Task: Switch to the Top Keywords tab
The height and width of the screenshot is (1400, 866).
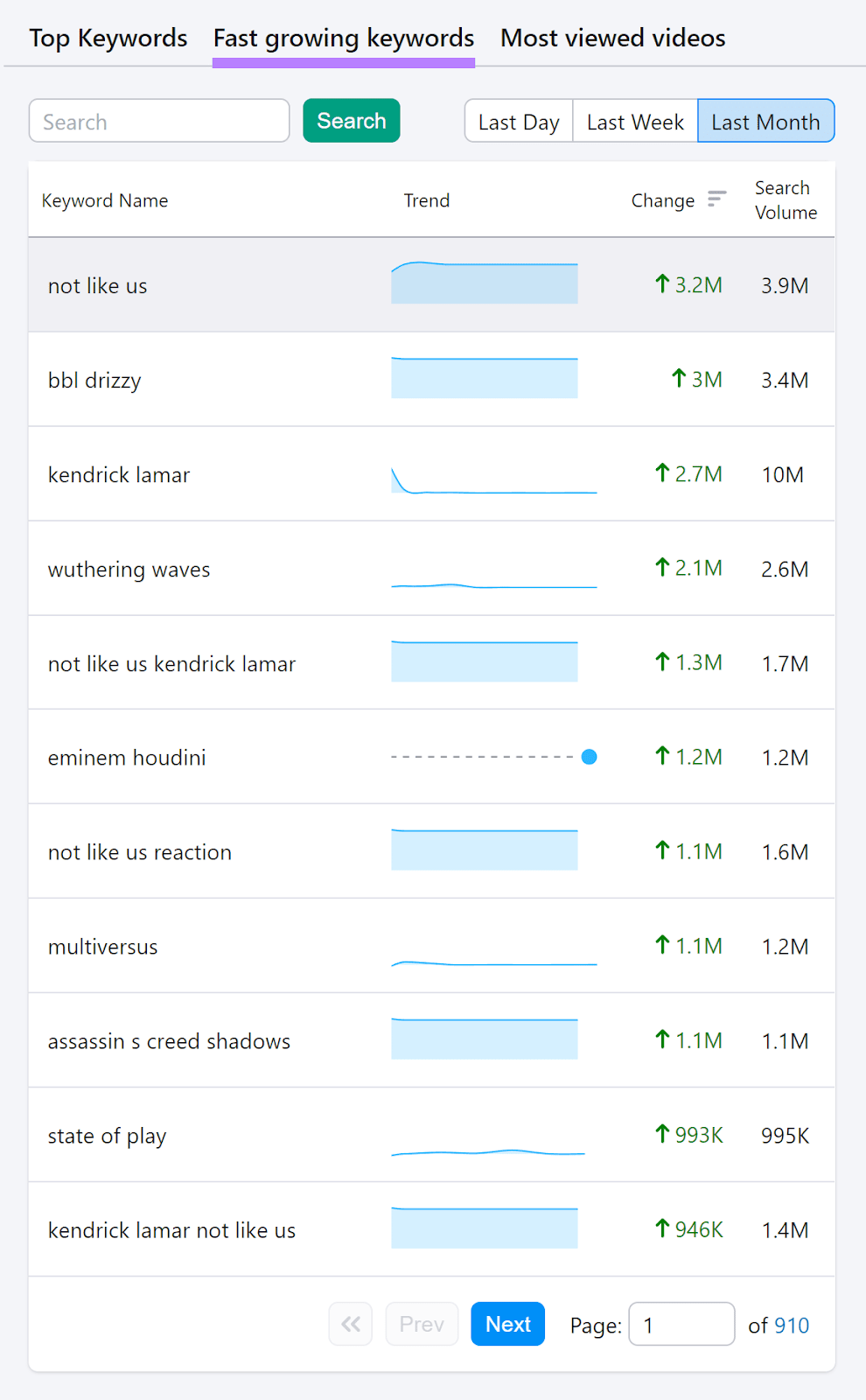Action: tap(108, 38)
